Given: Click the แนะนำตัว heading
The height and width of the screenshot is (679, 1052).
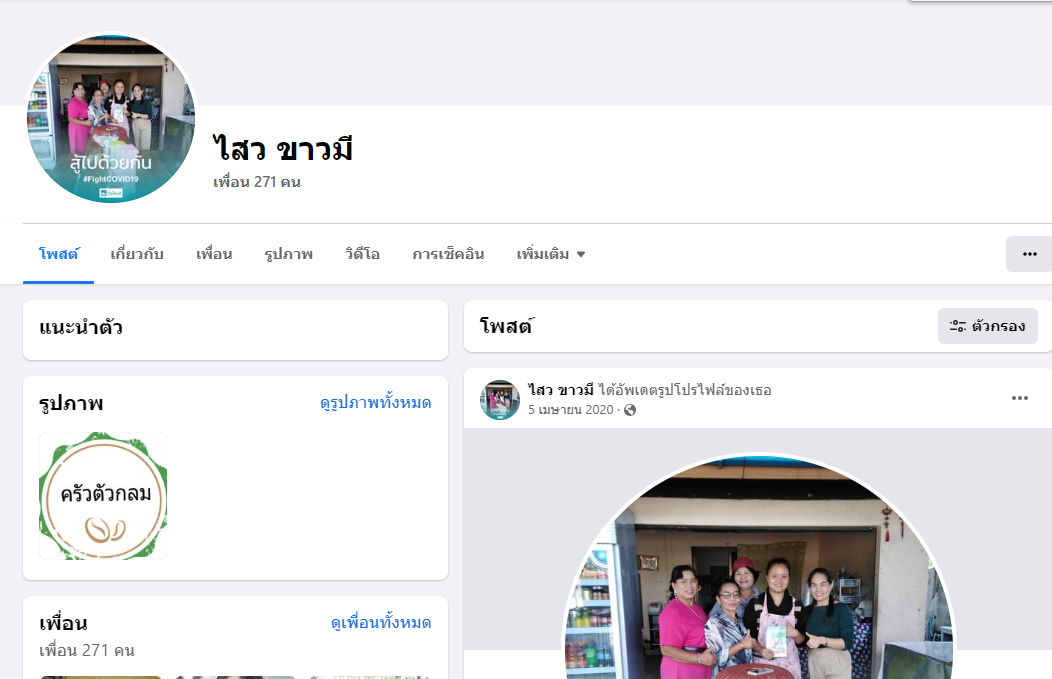Looking at the screenshot, I should 81,327.
